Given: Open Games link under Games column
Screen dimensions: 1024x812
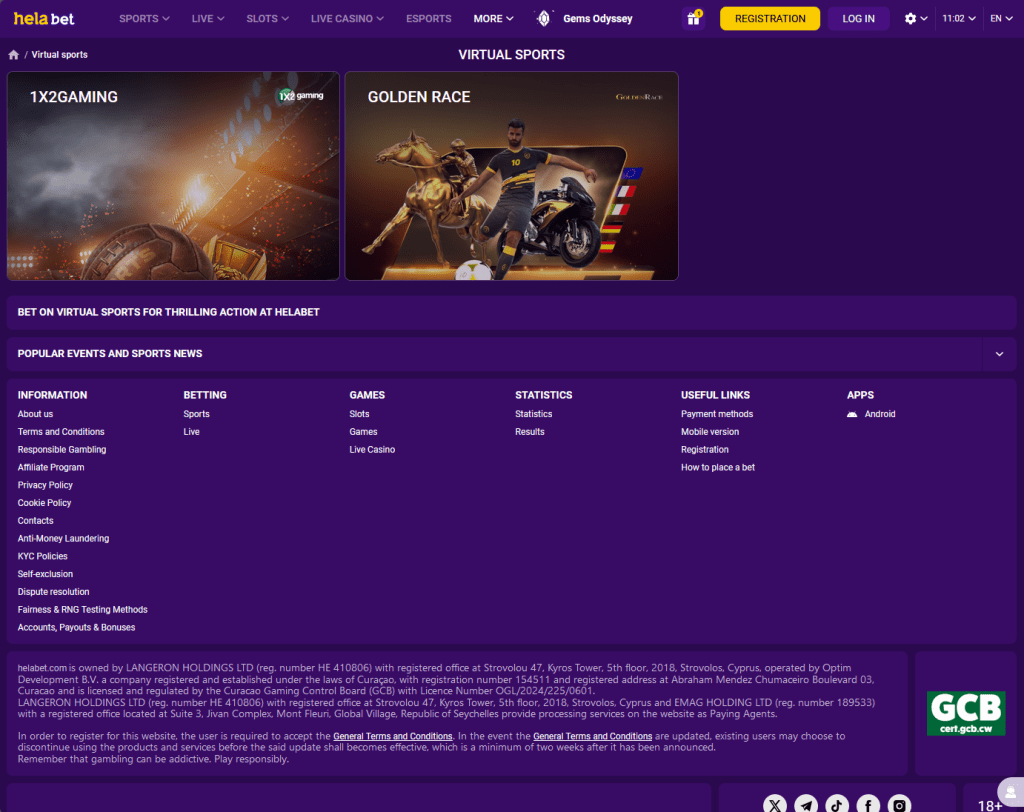Looking at the screenshot, I should pyautogui.click(x=363, y=432).
